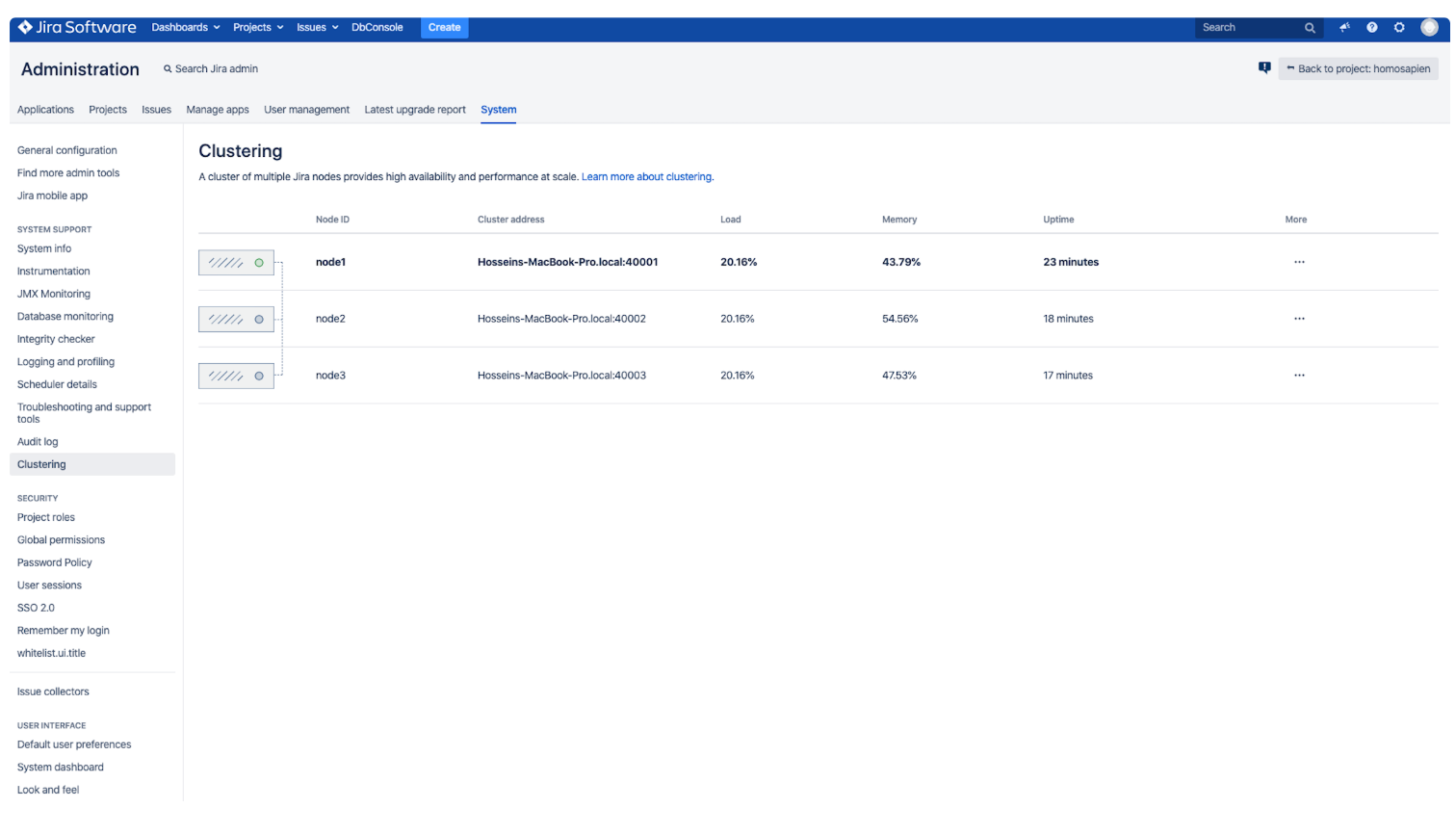Viewport: 1456px width, 834px height.
Task: Open System info page
Action: point(44,248)
